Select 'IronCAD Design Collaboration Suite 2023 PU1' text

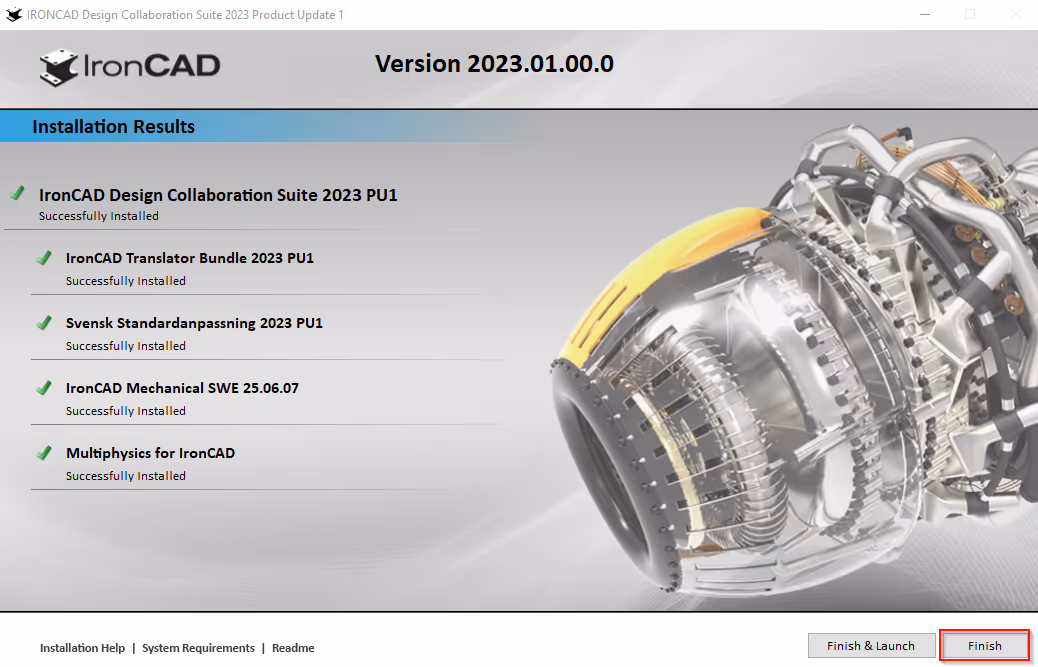[x=218, y=195]
